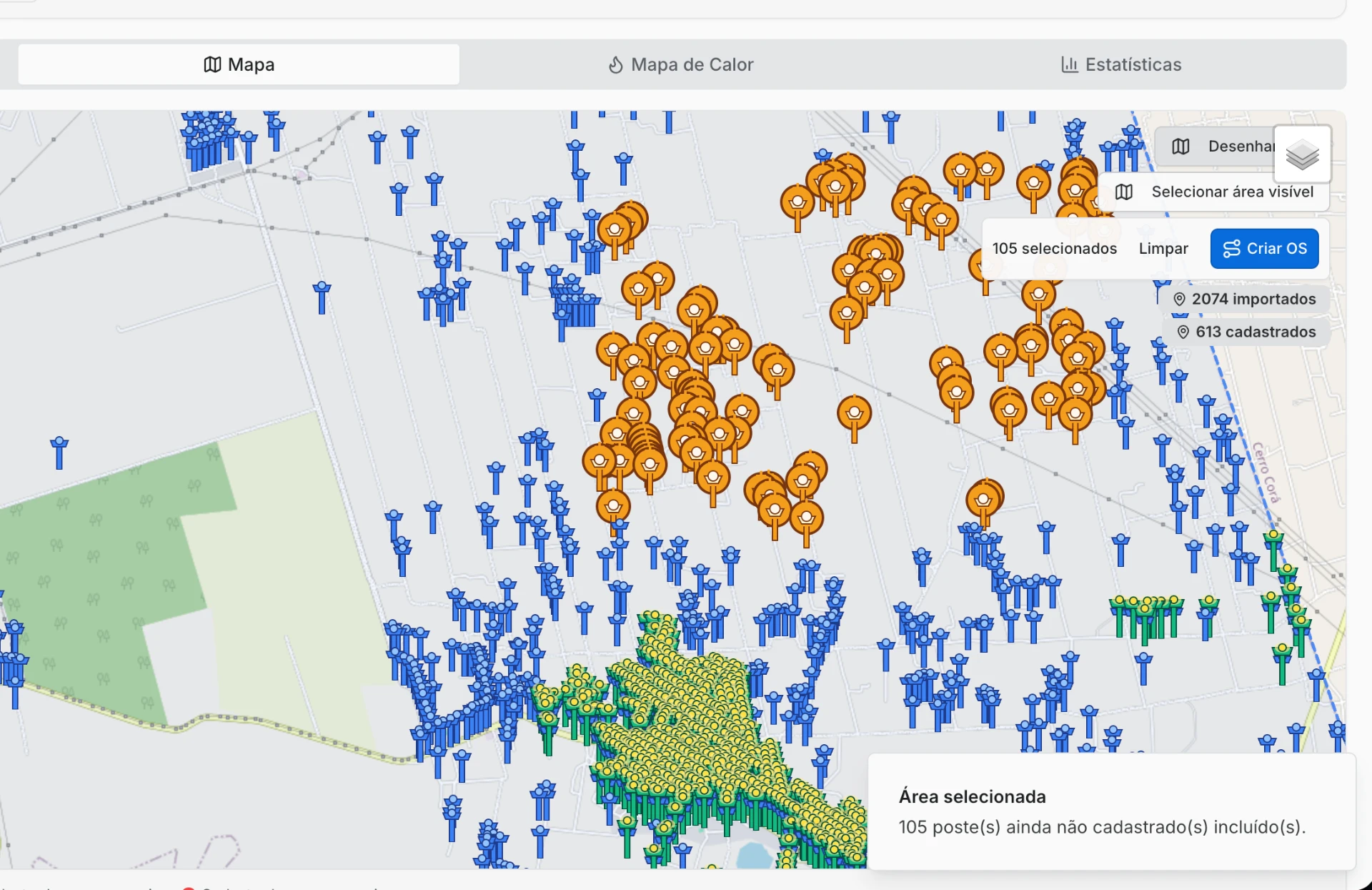Click the isolated blue pole marker at far left
The height and width of the screenshot is (890, 1372).
point(59,453)
